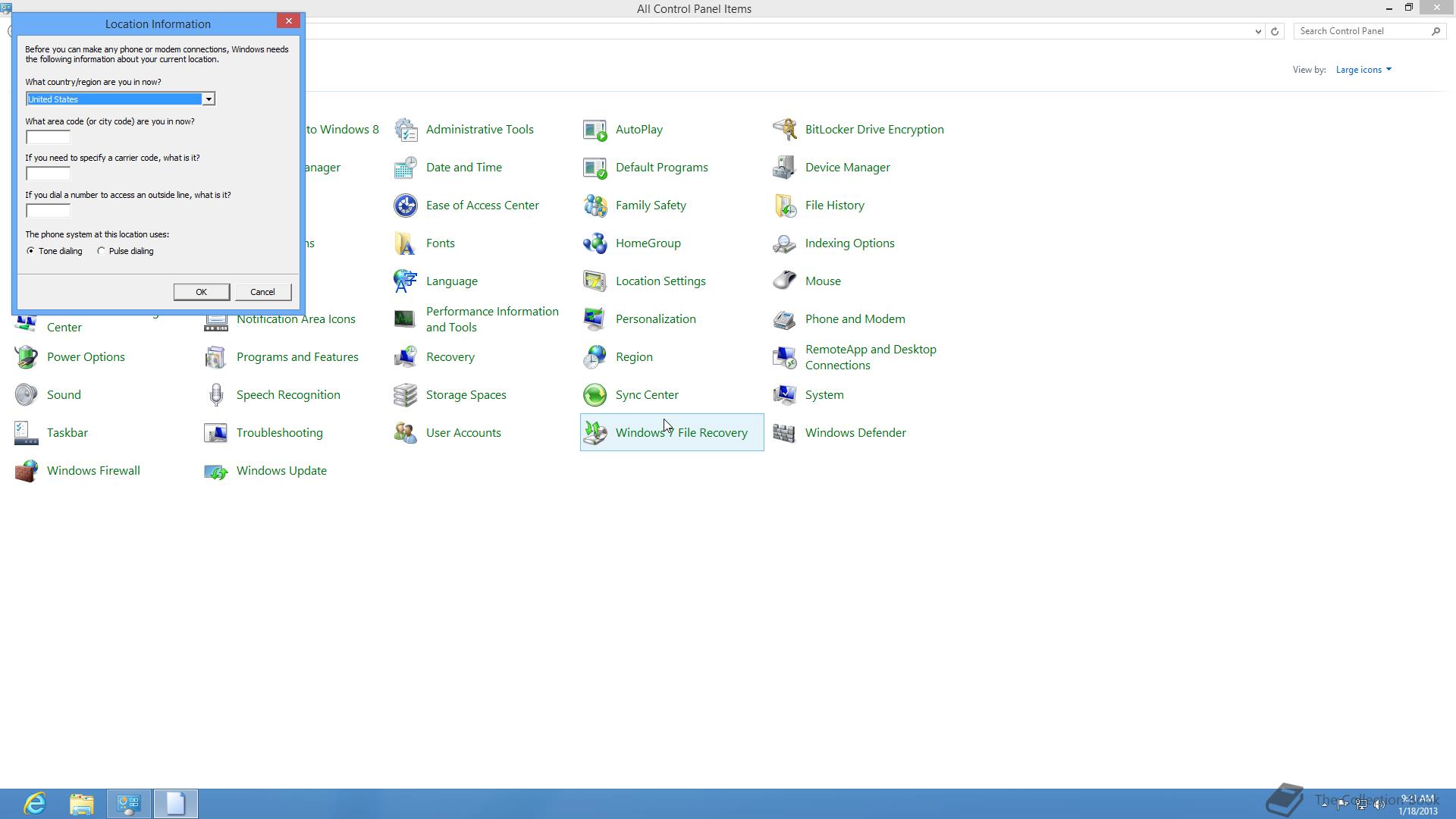Open Programs and Features icon
This screenshot has height=819, width=1456.
click(x=216, y=357)
